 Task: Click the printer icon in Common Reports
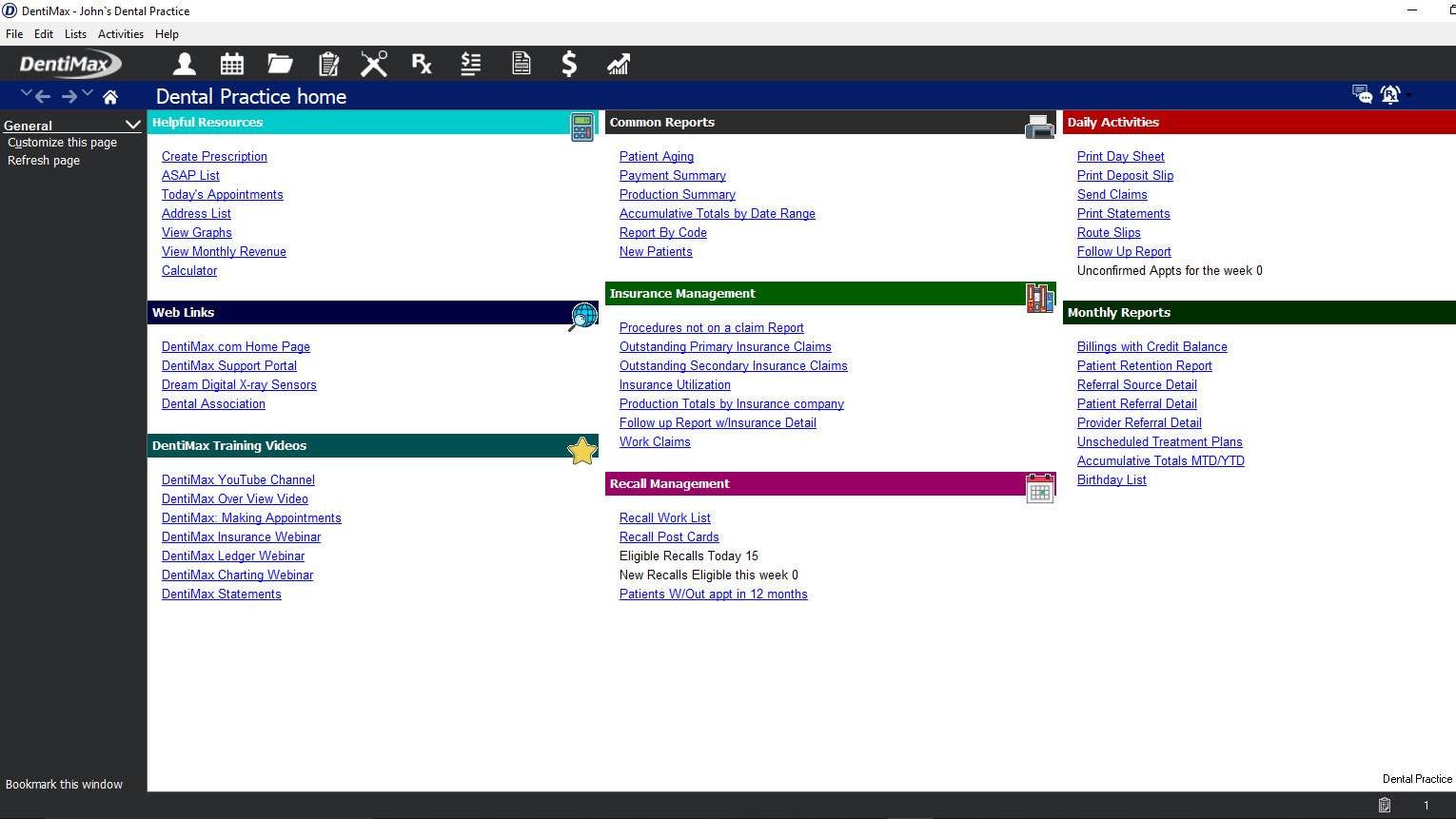click(1040, 127)
